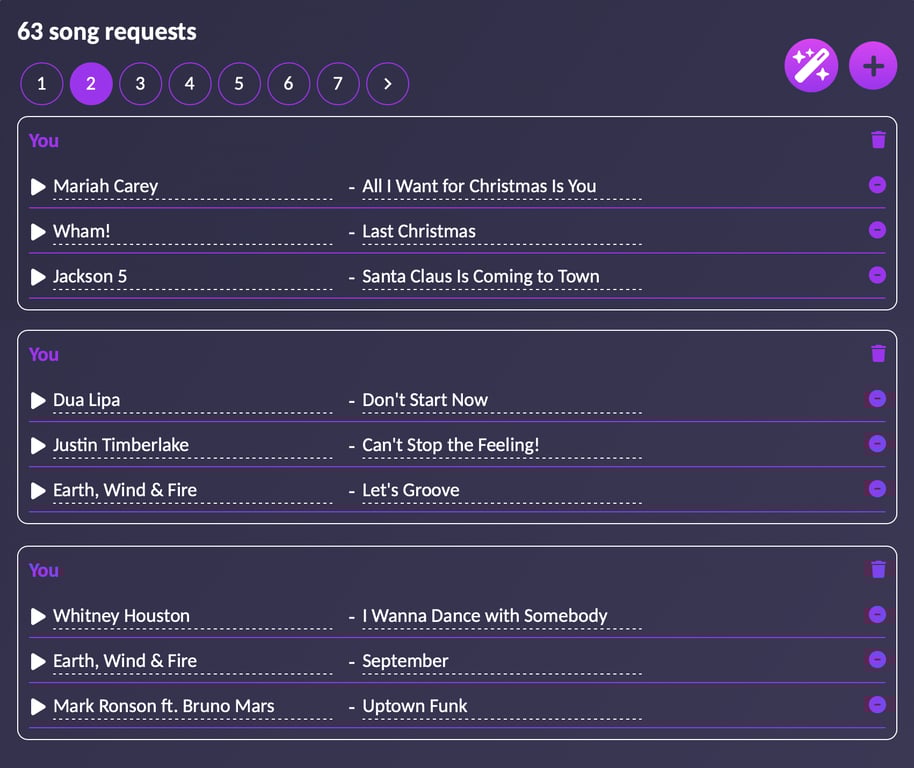Image resolution: width=914 pixels, height=768 pixels.
Task: Play the Mariah Carey song preview
Action: [37, 186]
